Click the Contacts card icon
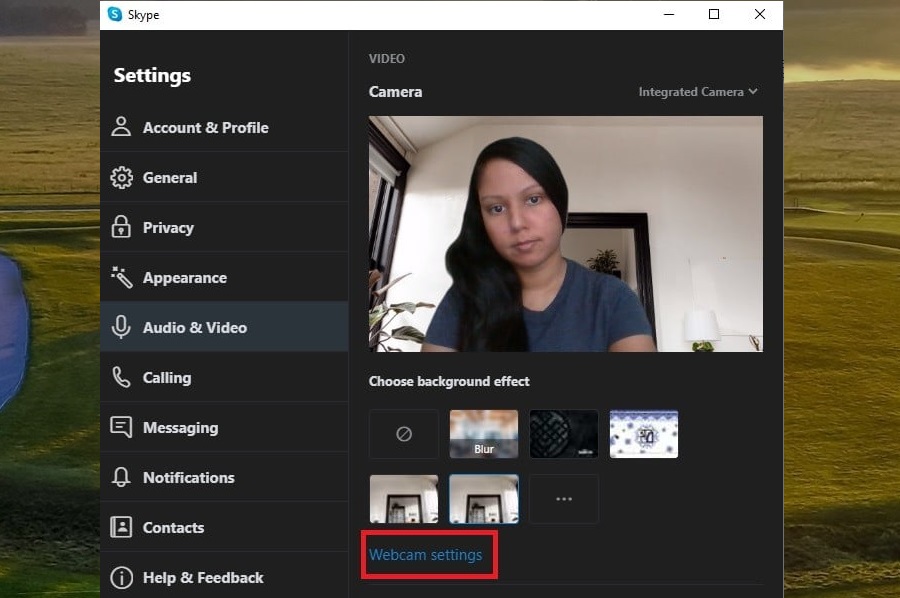This screenshot has height=598, width=900. pos(121,527)
